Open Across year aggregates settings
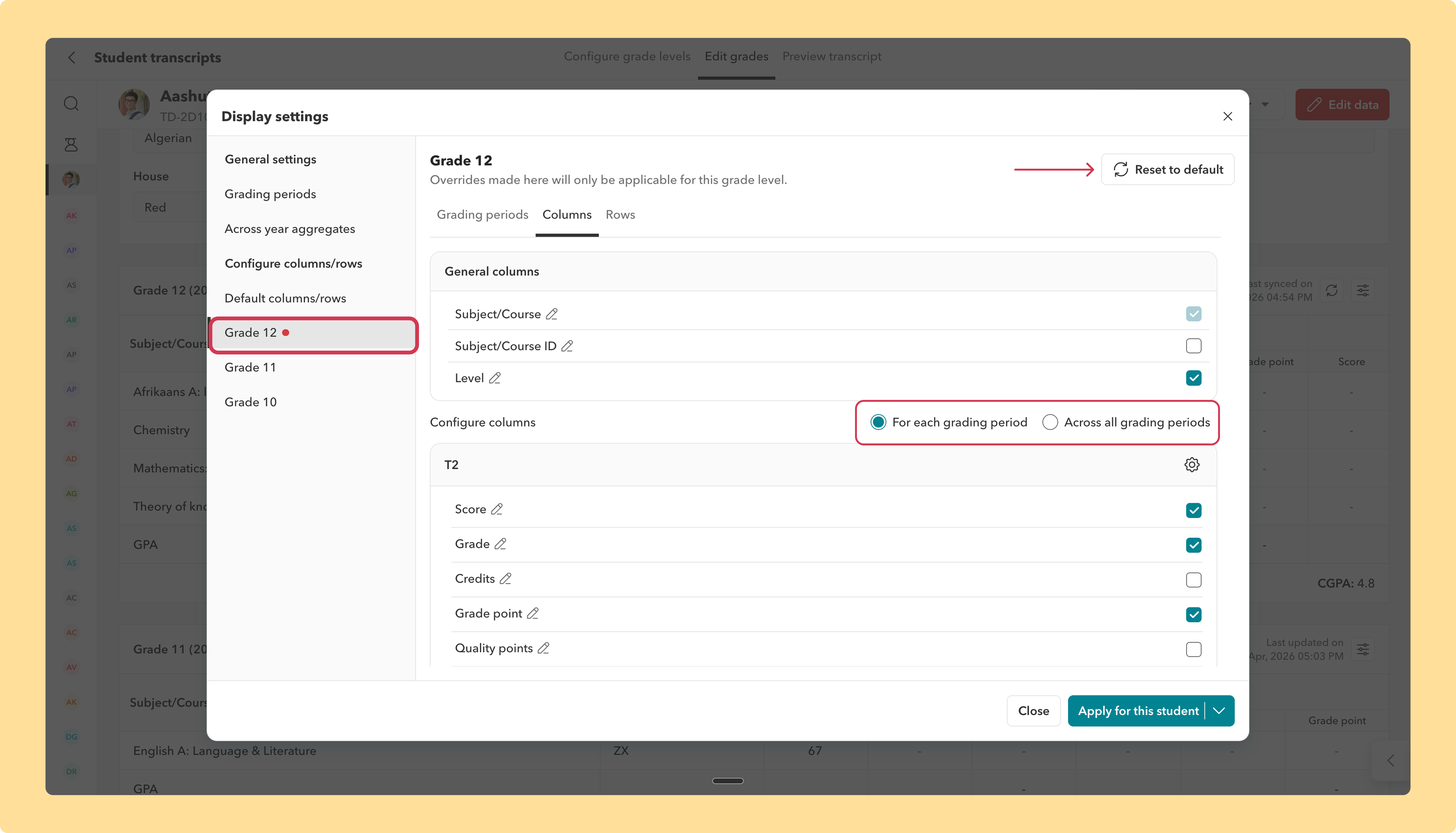Screen dimensions: 1456x833 point(290,229)
